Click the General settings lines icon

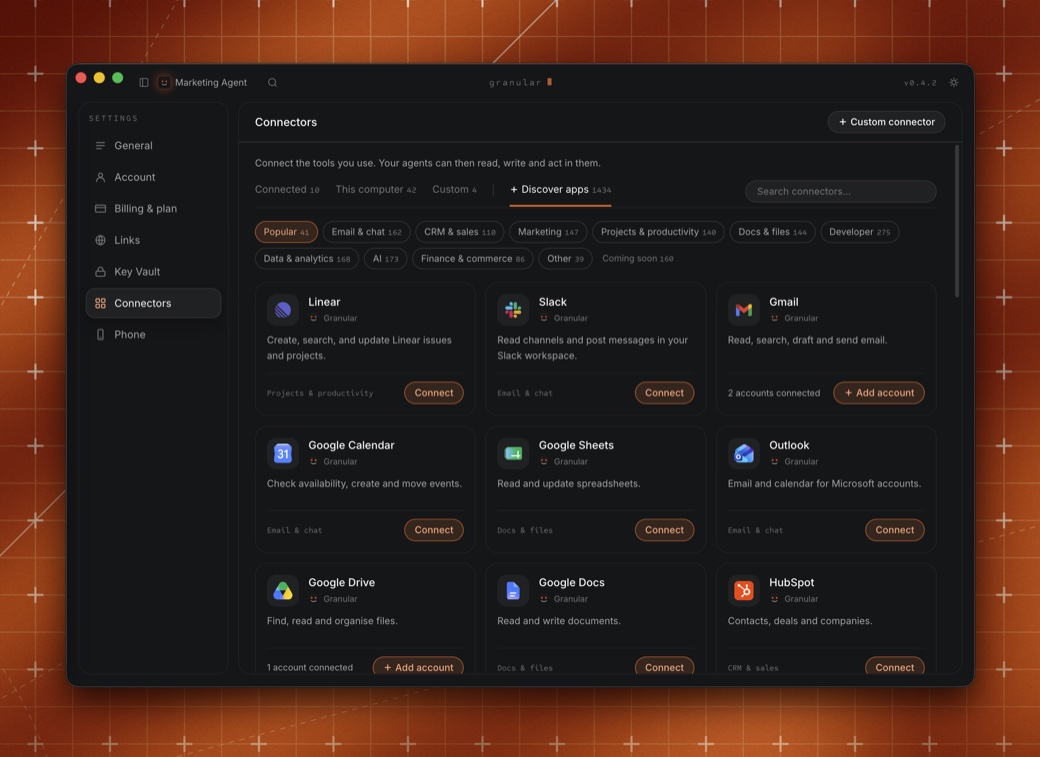click(100, 145)
